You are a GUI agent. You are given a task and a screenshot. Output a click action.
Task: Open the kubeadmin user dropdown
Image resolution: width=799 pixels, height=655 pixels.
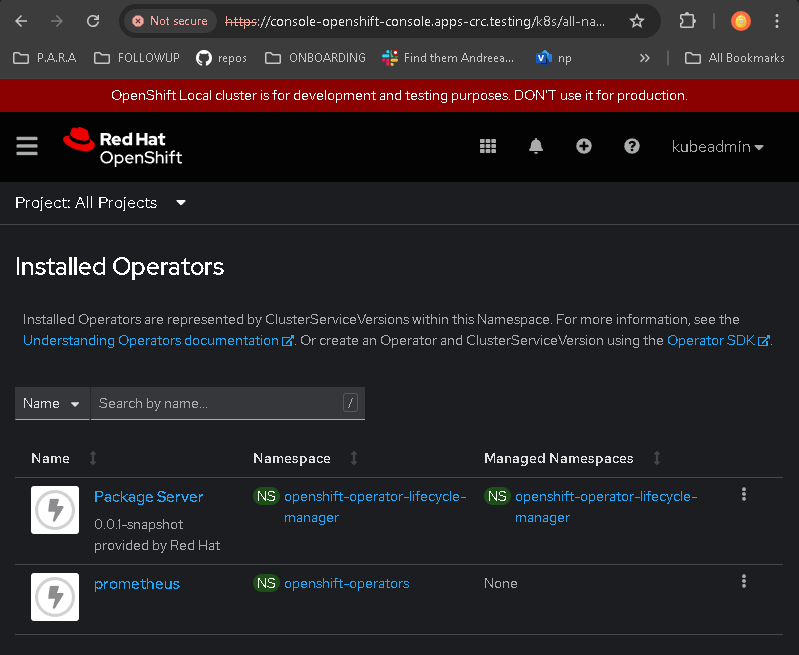717,147
